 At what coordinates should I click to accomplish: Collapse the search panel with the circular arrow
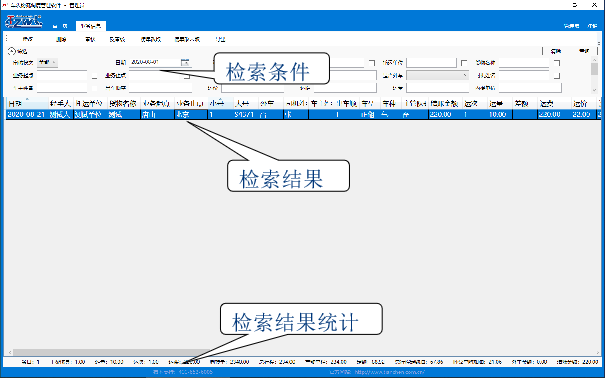click(x=12, y=51)
